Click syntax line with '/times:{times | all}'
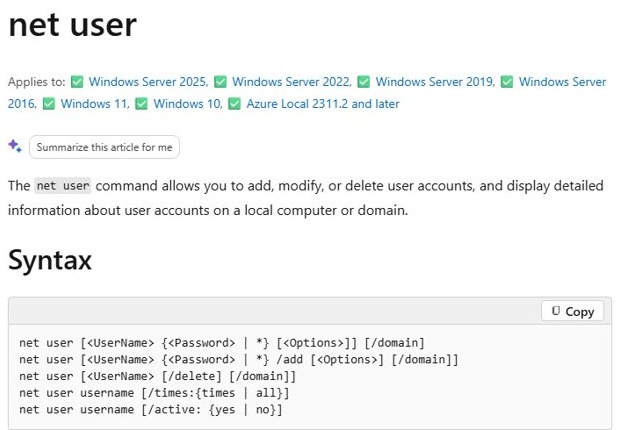The image size is (620, 430). coord(154,393)
